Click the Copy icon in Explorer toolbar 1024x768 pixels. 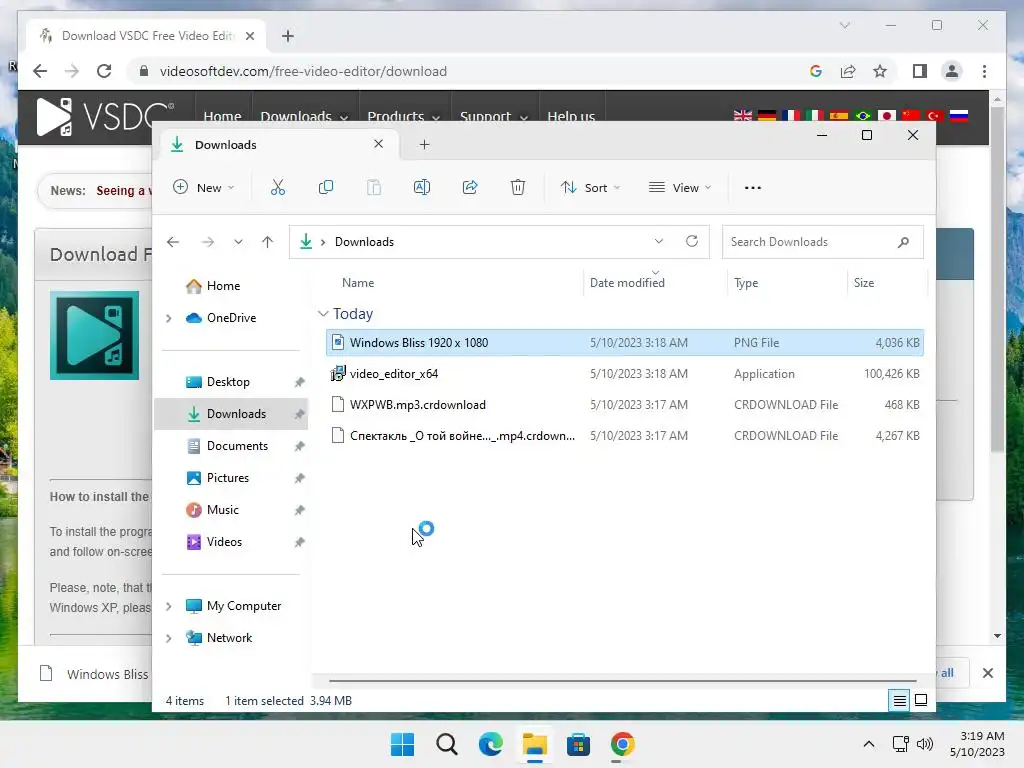click(x=325, y=187)
